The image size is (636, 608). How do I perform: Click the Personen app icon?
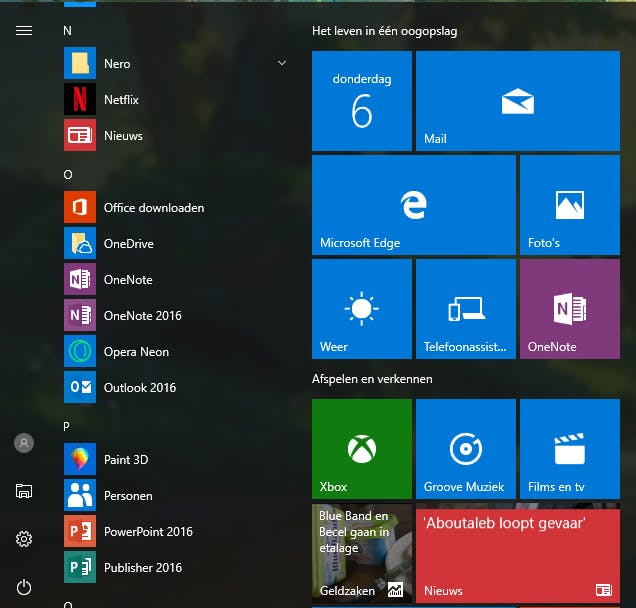coord(80,495)
